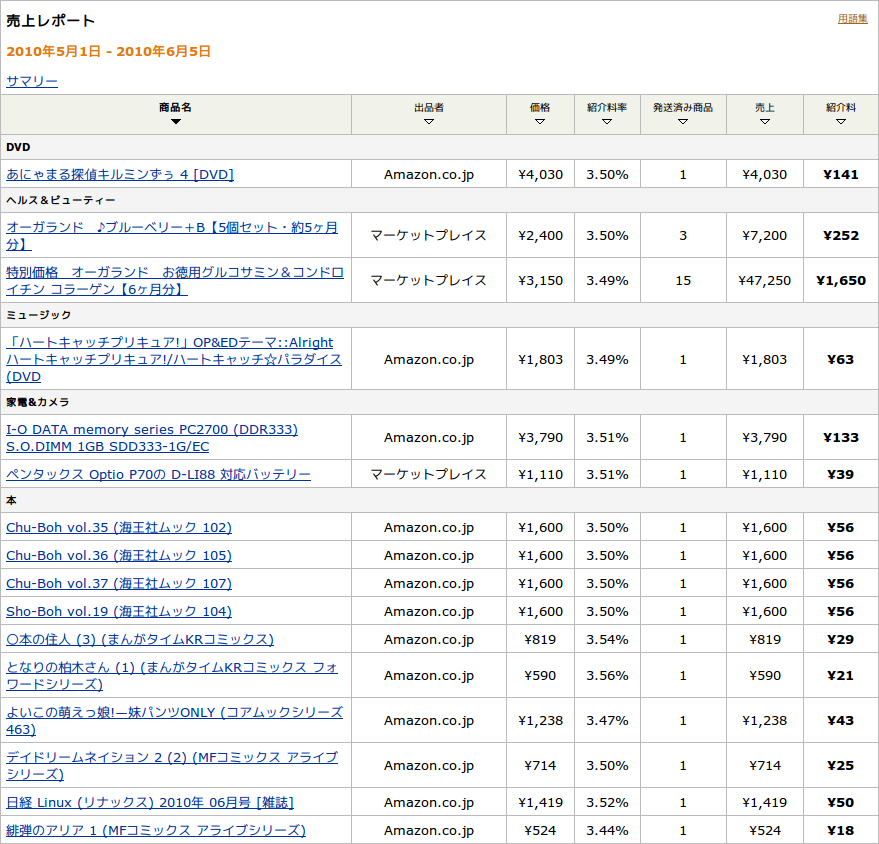Click the 商品名 column header text
This screenshot has height=844, width=879.
(176, 107)
